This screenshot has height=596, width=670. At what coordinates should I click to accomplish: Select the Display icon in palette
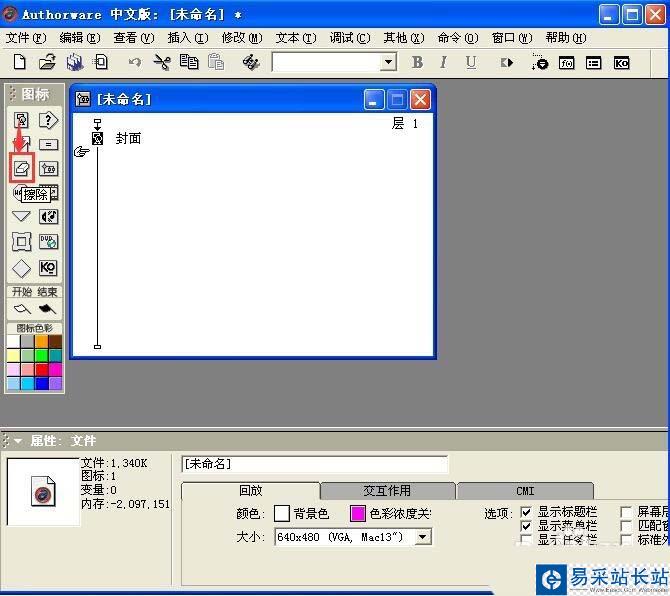(21, 120)
